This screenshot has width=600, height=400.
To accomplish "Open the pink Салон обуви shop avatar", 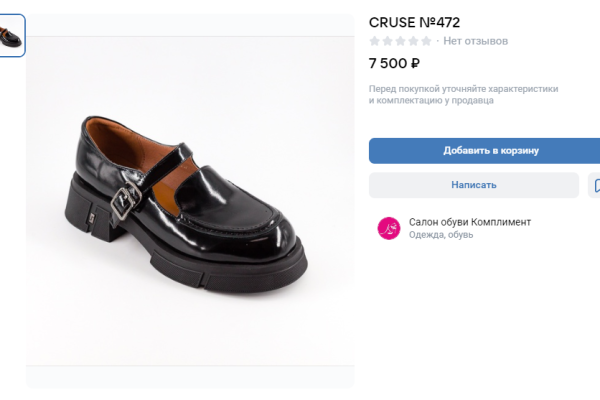I will pyautogui.click(x=388, y=228).
